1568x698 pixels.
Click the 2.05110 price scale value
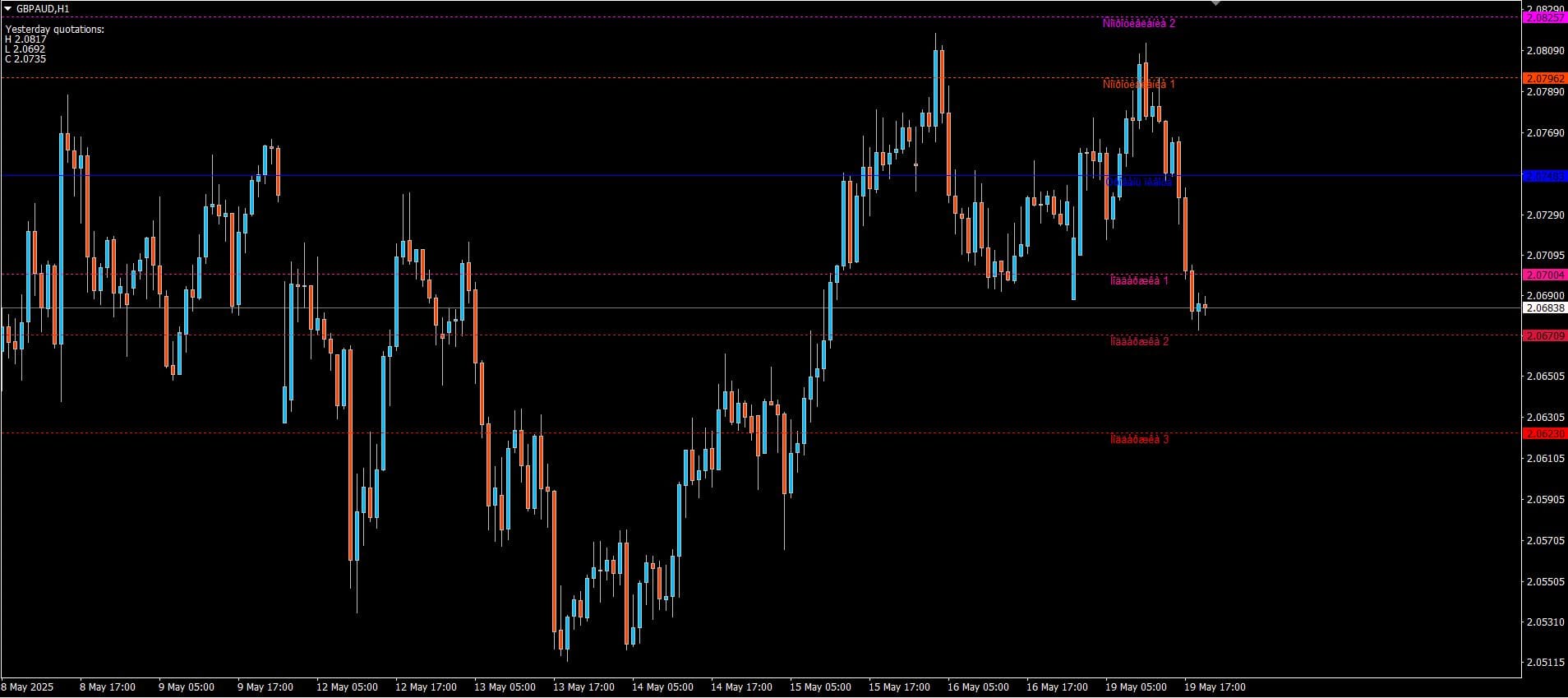pyautogui.click(x=1545, y=663)
